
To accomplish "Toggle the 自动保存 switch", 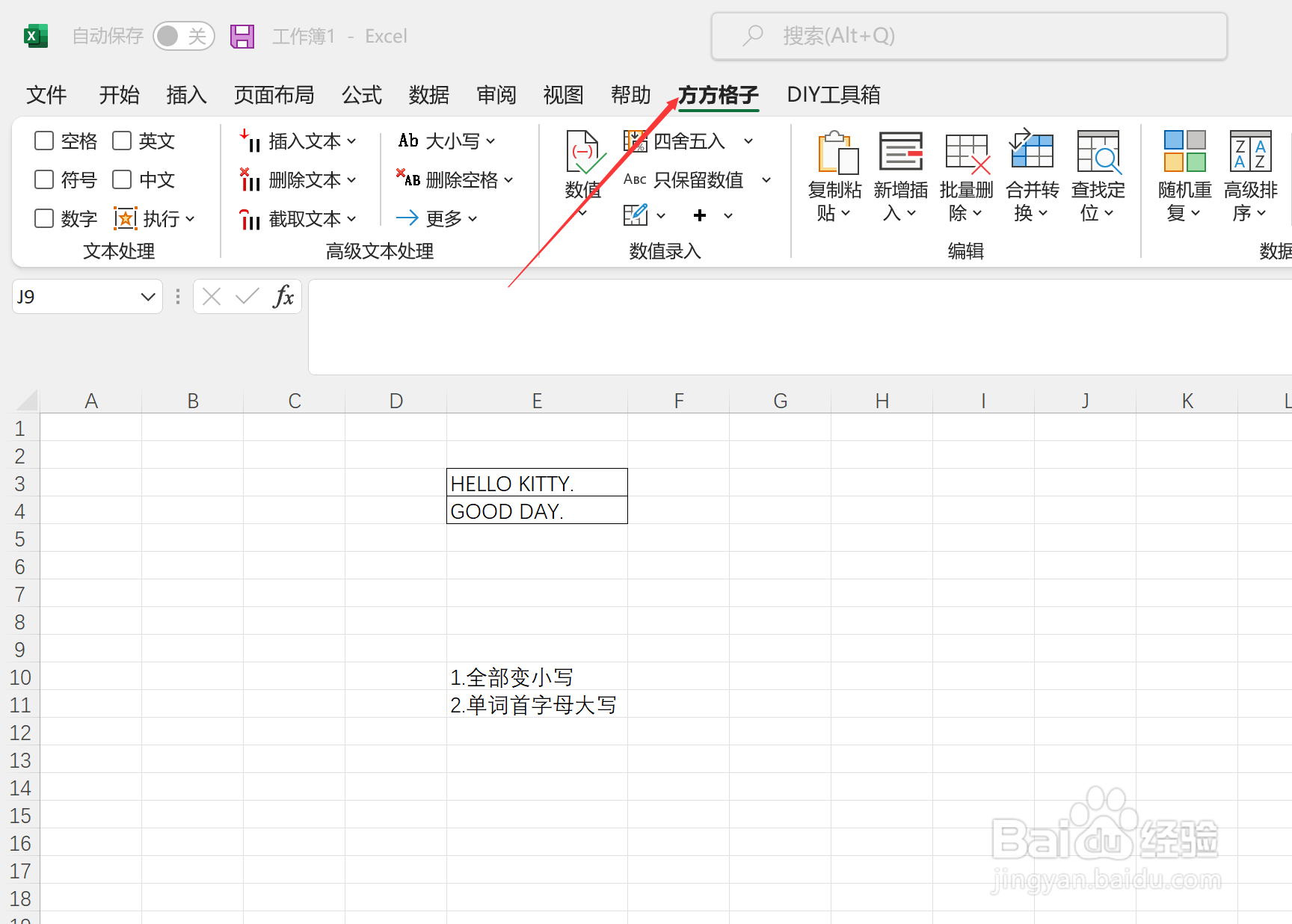I will (183, 36).
